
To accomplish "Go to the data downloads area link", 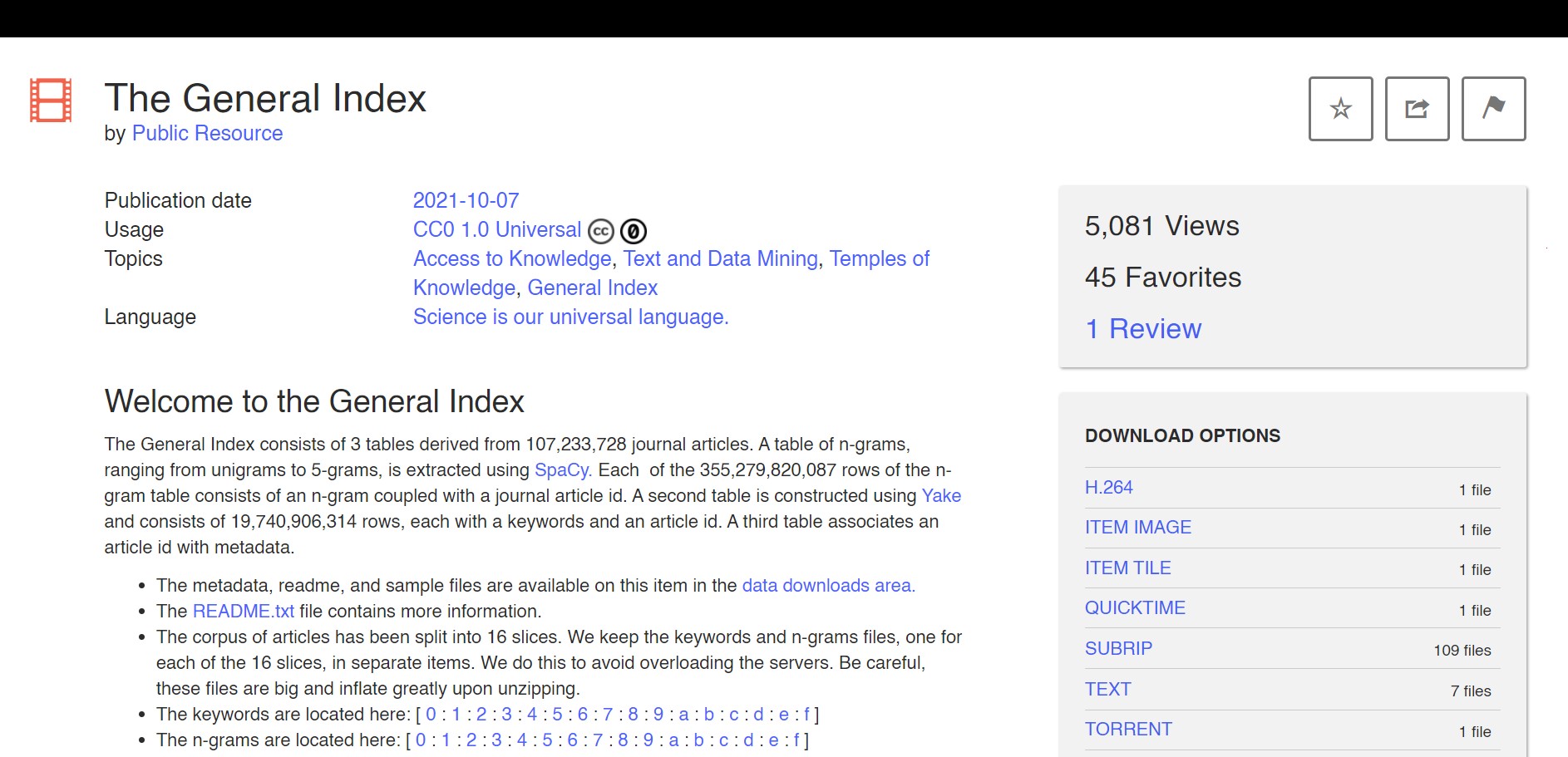I will click(x=828, y=586).
